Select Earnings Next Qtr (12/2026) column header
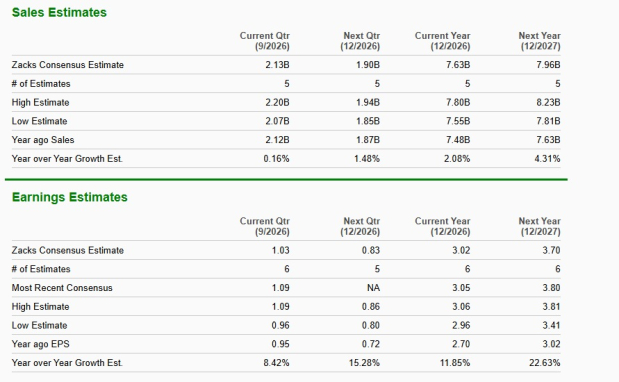 tap(360, 227)
